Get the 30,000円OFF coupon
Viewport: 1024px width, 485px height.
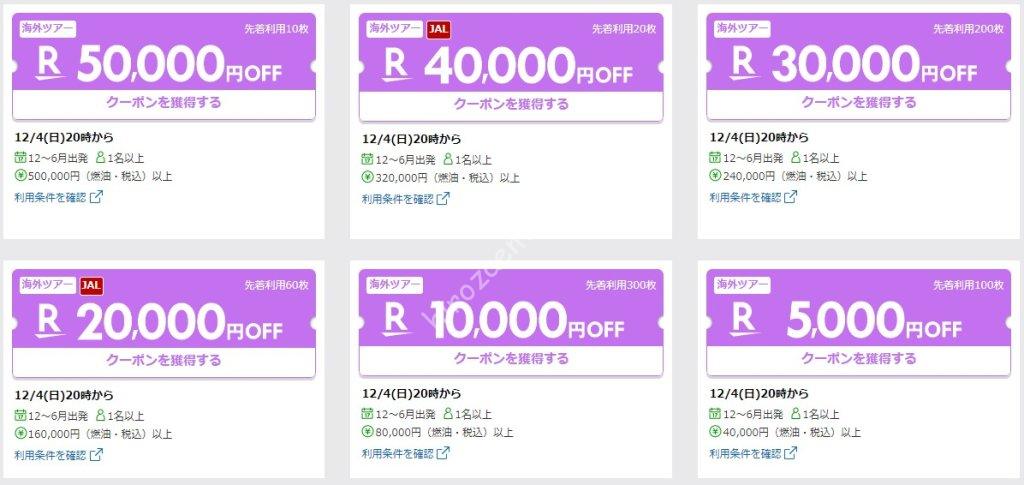tap(858, 104)
